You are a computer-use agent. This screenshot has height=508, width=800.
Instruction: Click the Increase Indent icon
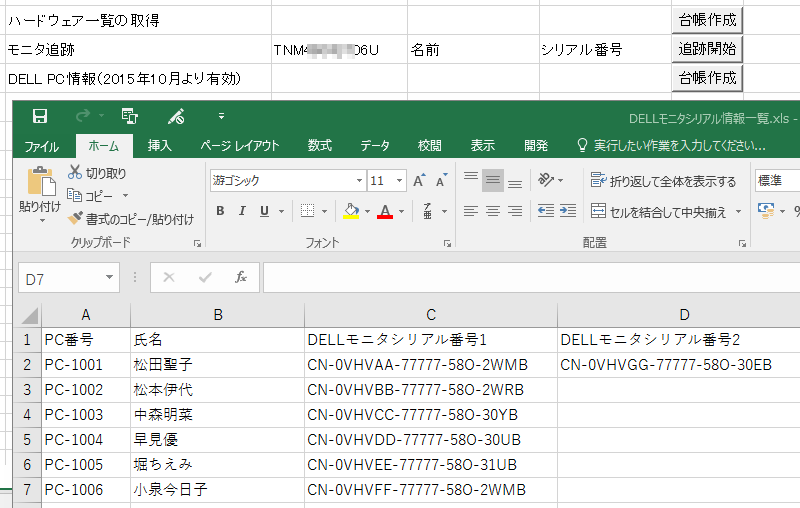568,211
